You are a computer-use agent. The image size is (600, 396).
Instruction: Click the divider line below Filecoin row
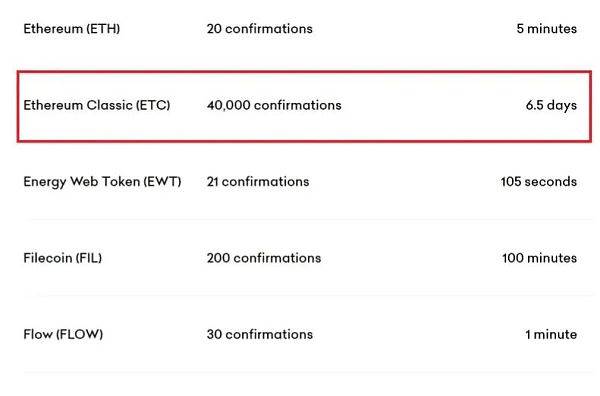click(x=308, y=295)
